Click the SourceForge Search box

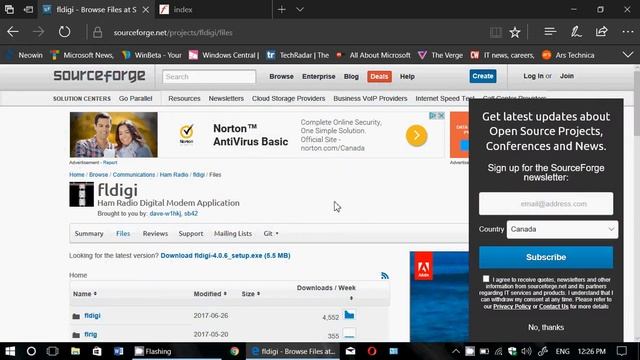[x=209, y=77]
